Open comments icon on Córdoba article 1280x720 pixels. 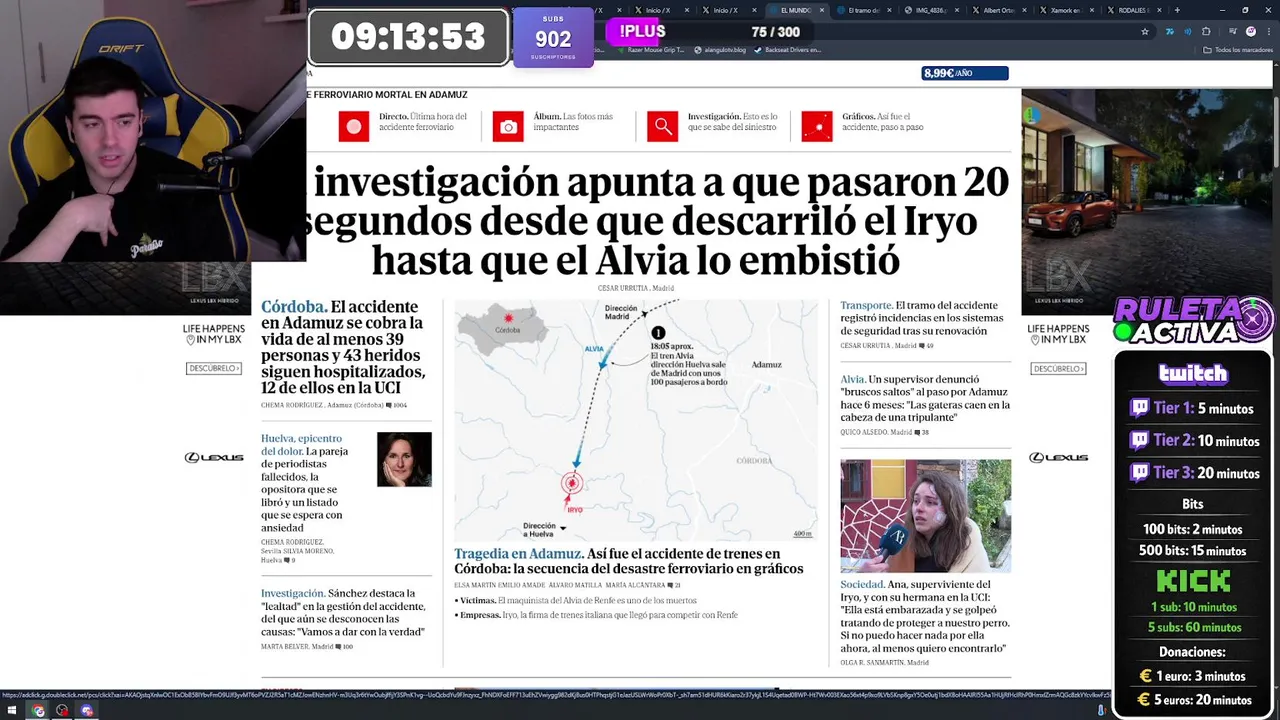tap(389, 405)
